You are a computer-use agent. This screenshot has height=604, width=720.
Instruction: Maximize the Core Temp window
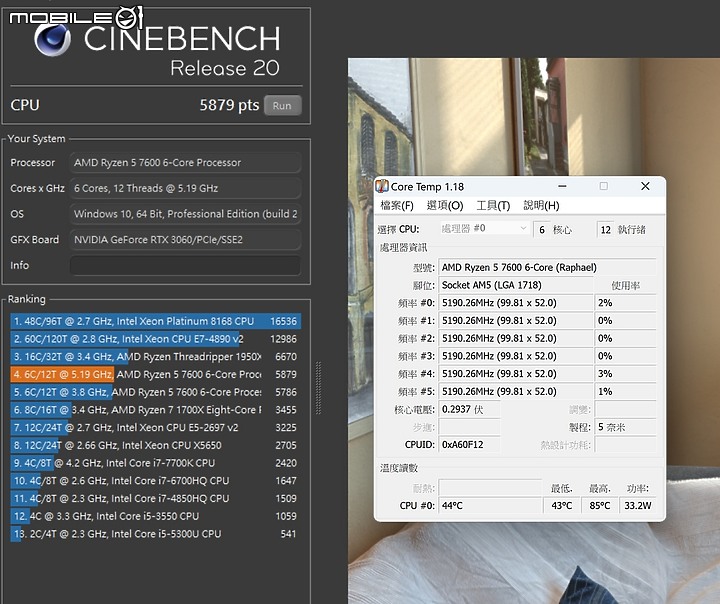point(603,187)
